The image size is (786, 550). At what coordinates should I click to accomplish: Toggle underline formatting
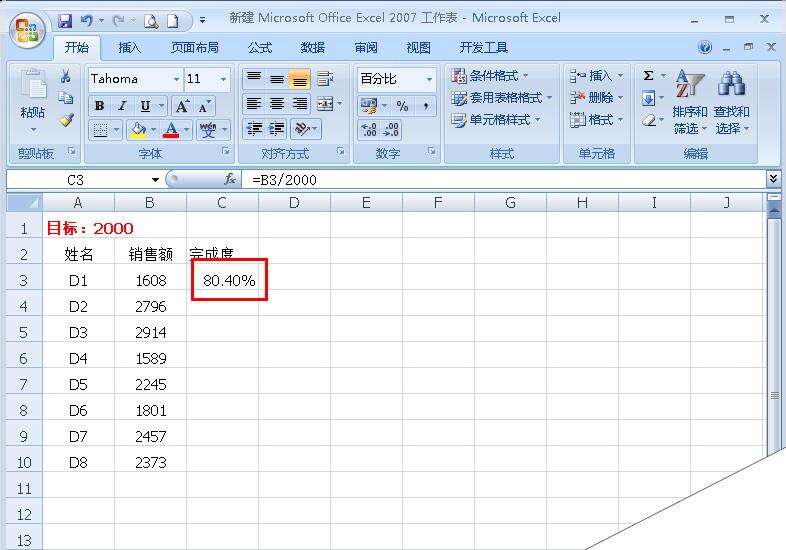(x=145, y=106)
